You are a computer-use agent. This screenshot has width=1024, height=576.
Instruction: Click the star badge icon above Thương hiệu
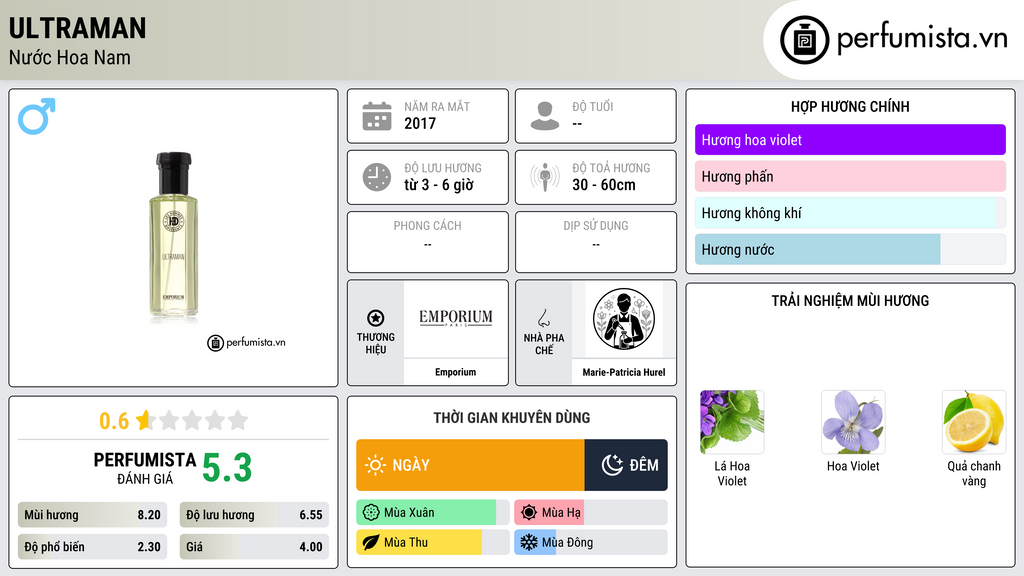pyautogui.click(x=376, y=318)
